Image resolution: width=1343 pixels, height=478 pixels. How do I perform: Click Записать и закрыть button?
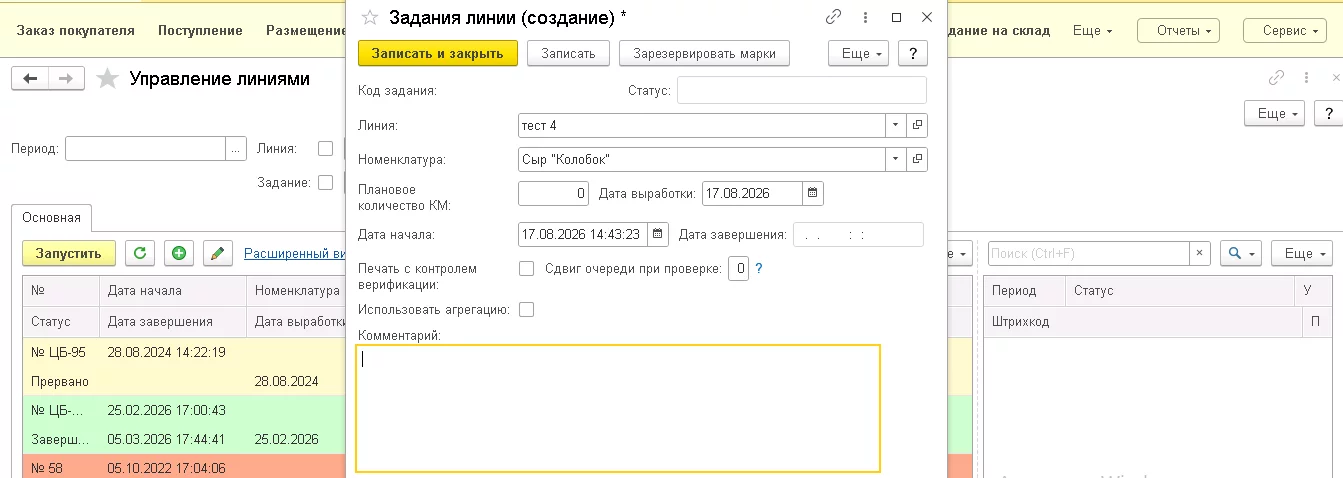437,53
